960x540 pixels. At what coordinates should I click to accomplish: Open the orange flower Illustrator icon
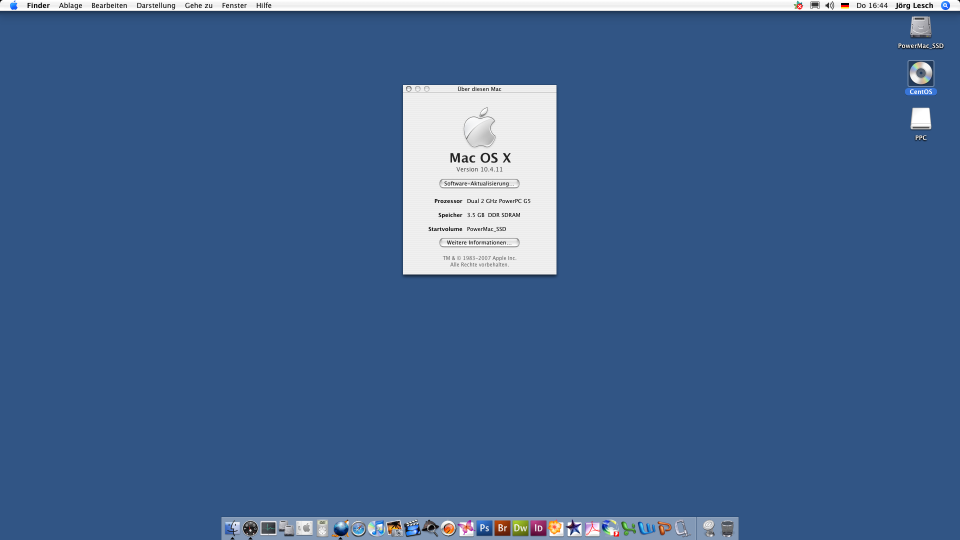(x=556, y=528)
